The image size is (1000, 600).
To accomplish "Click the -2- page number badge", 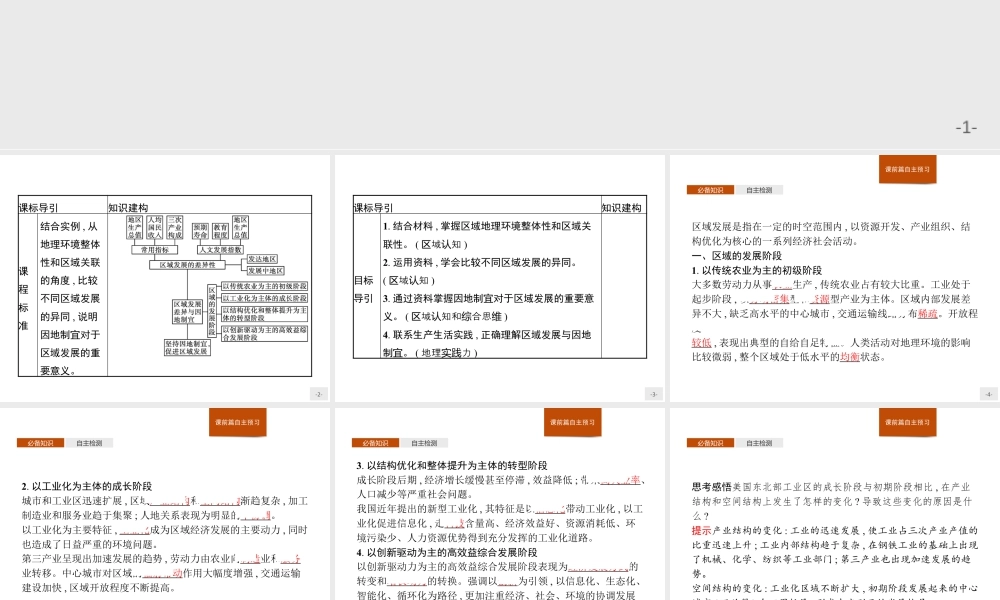I will coord(319,394).
